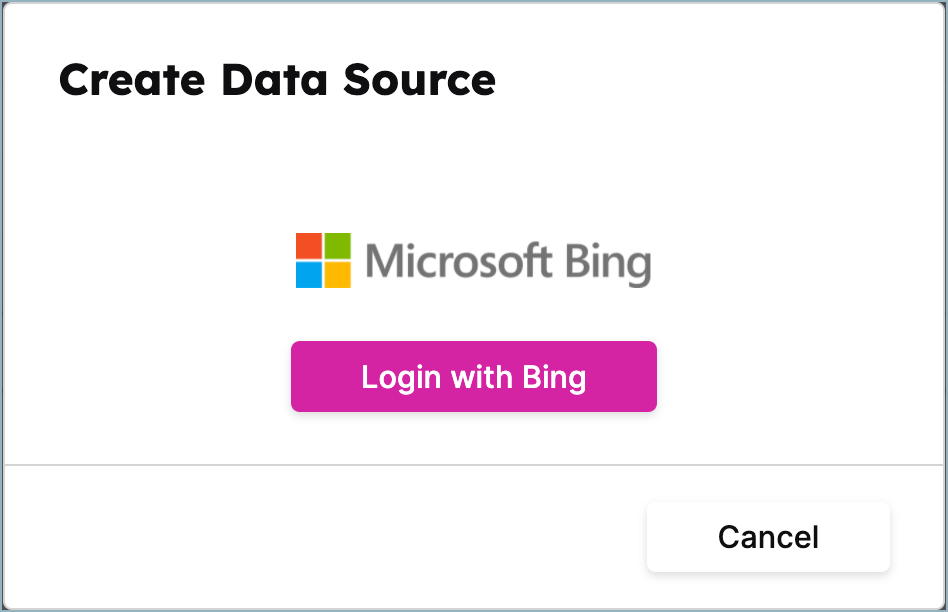
Task: Click the Bing branding graphic
Action: pos(473,260)
